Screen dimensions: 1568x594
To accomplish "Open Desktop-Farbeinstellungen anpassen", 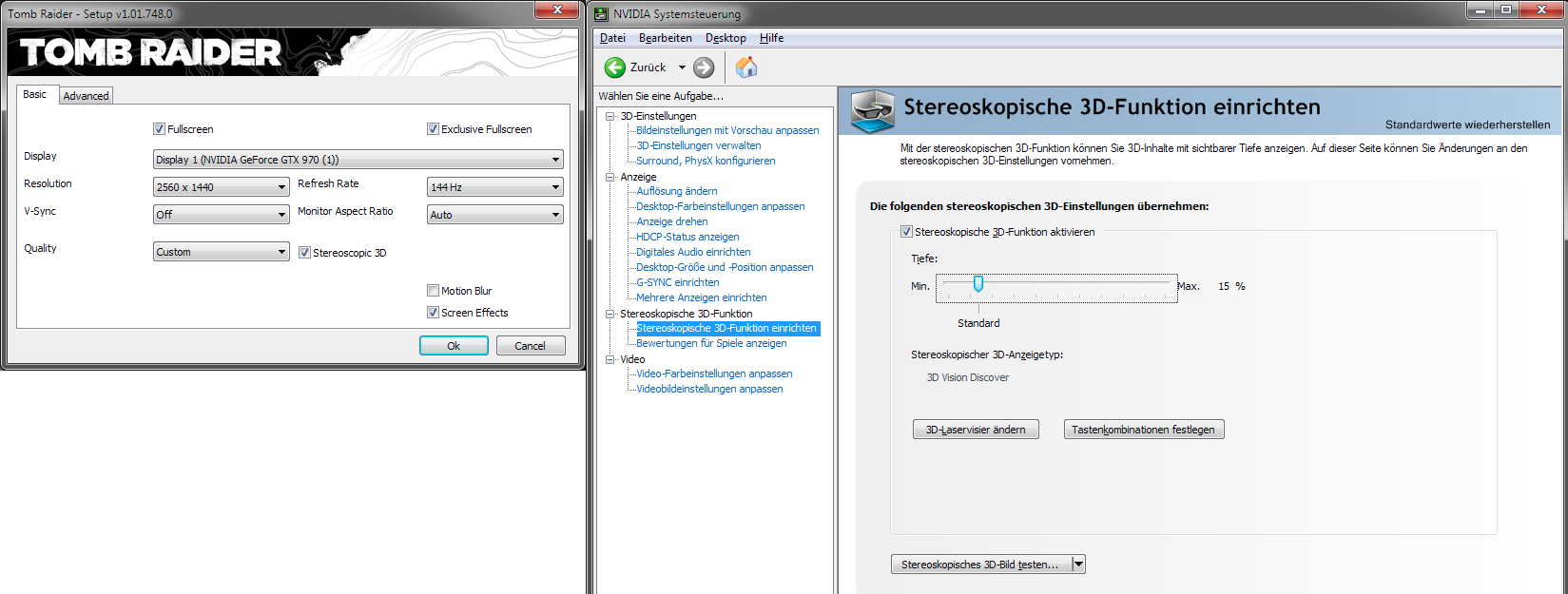I will 721,206.
